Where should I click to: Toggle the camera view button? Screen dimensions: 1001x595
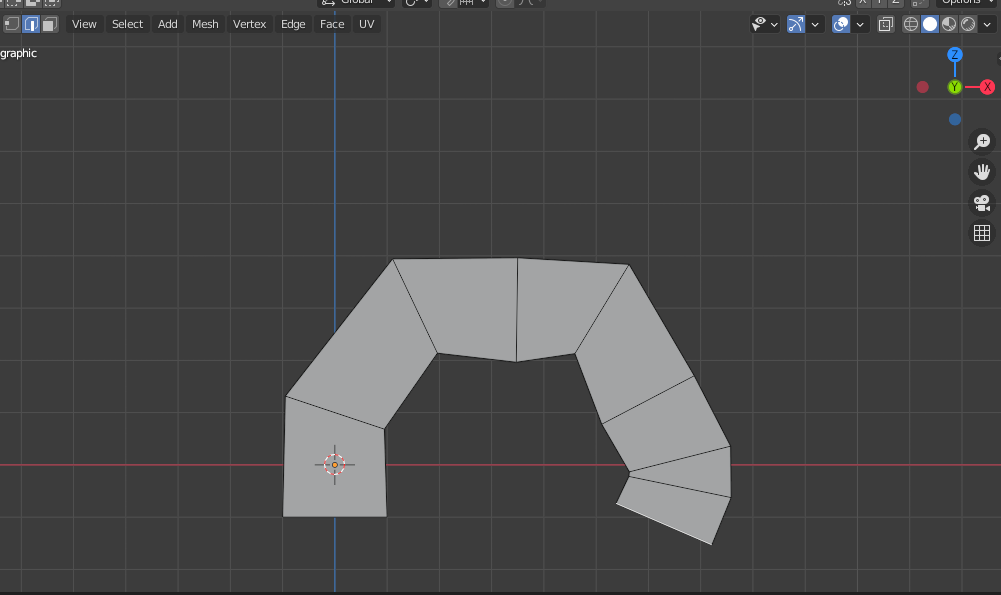[x=982, y=202]
